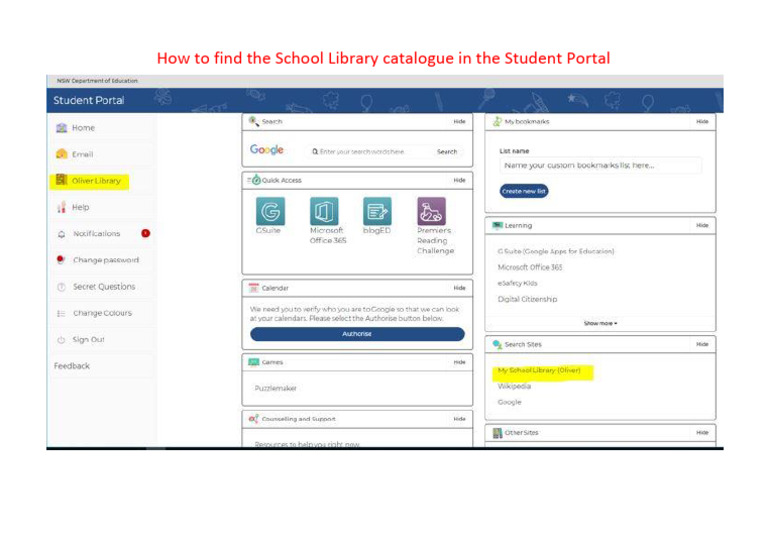Open Premiers Reading Challenge tile

pyautogui.click(x=432, y=212)
